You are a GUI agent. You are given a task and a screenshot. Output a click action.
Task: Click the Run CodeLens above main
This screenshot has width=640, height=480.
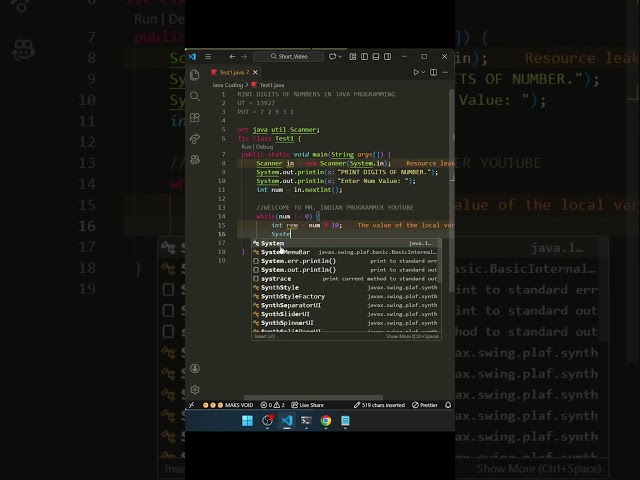[x=246, y=147]
